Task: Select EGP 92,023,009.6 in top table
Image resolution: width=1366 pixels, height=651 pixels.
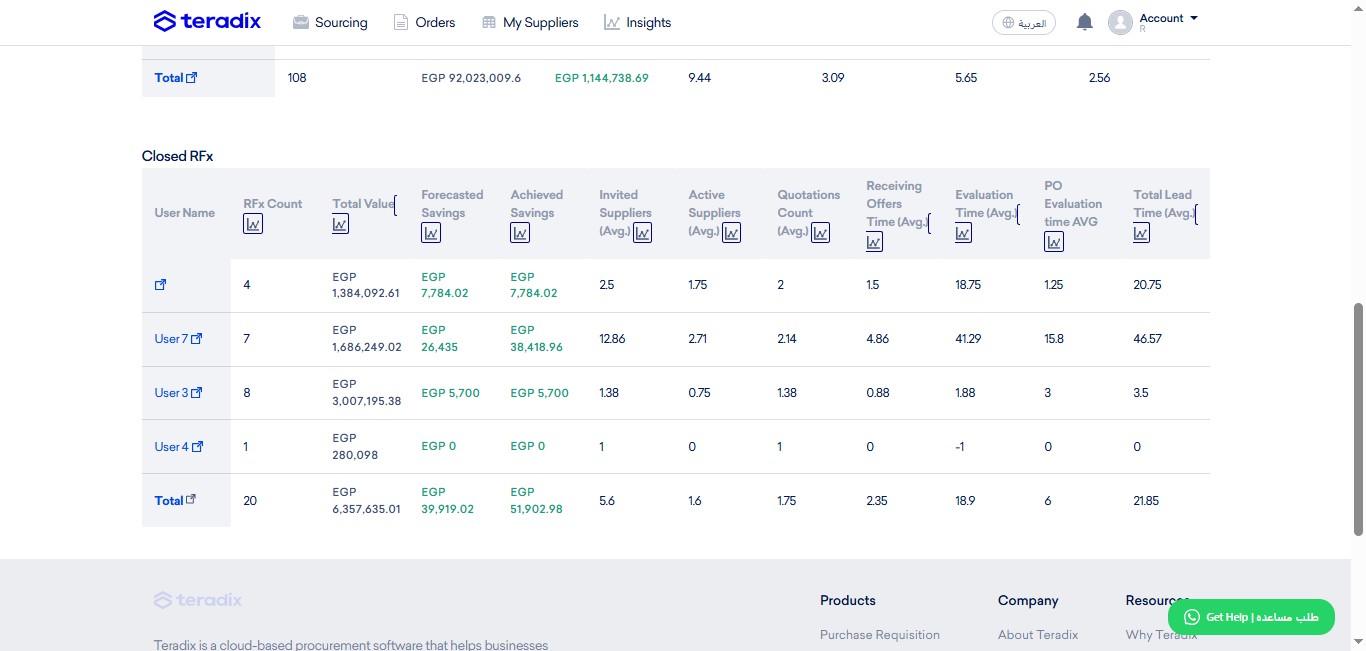Action: 471,78
